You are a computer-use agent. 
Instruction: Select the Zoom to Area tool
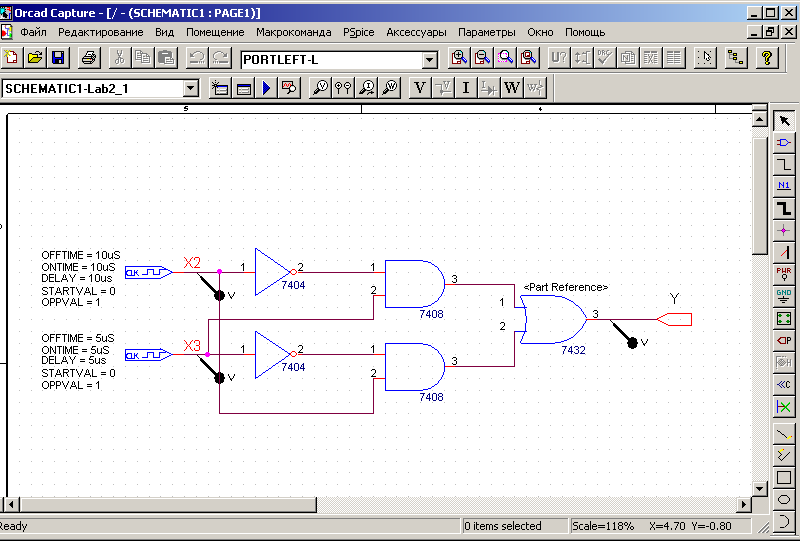click(x=506, y=58)
